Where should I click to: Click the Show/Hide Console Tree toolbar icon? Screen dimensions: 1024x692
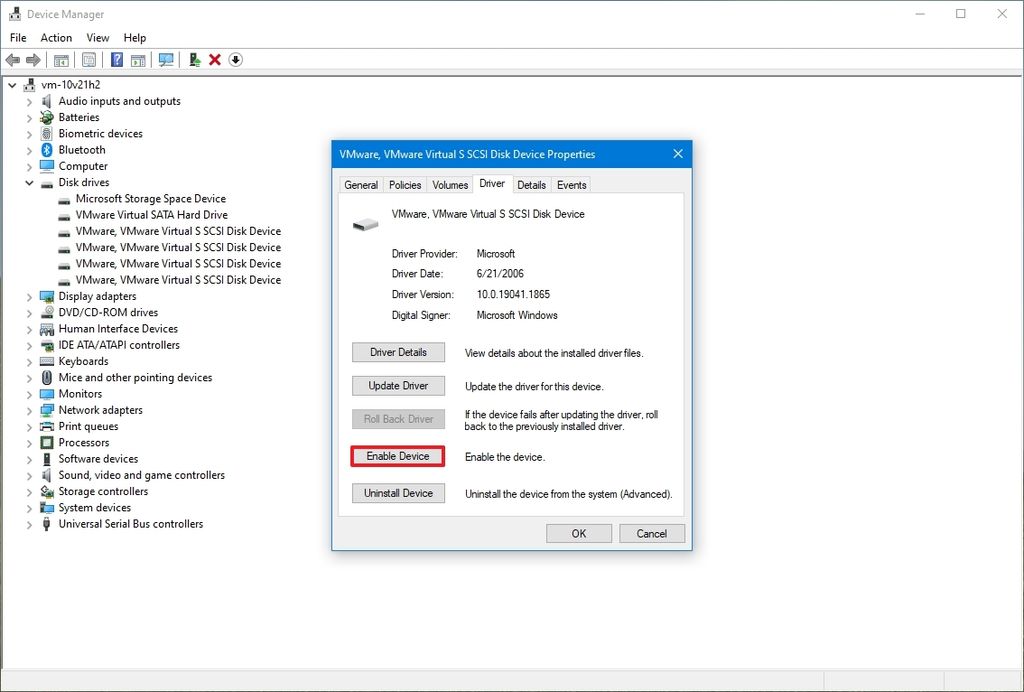pos(61,59)
